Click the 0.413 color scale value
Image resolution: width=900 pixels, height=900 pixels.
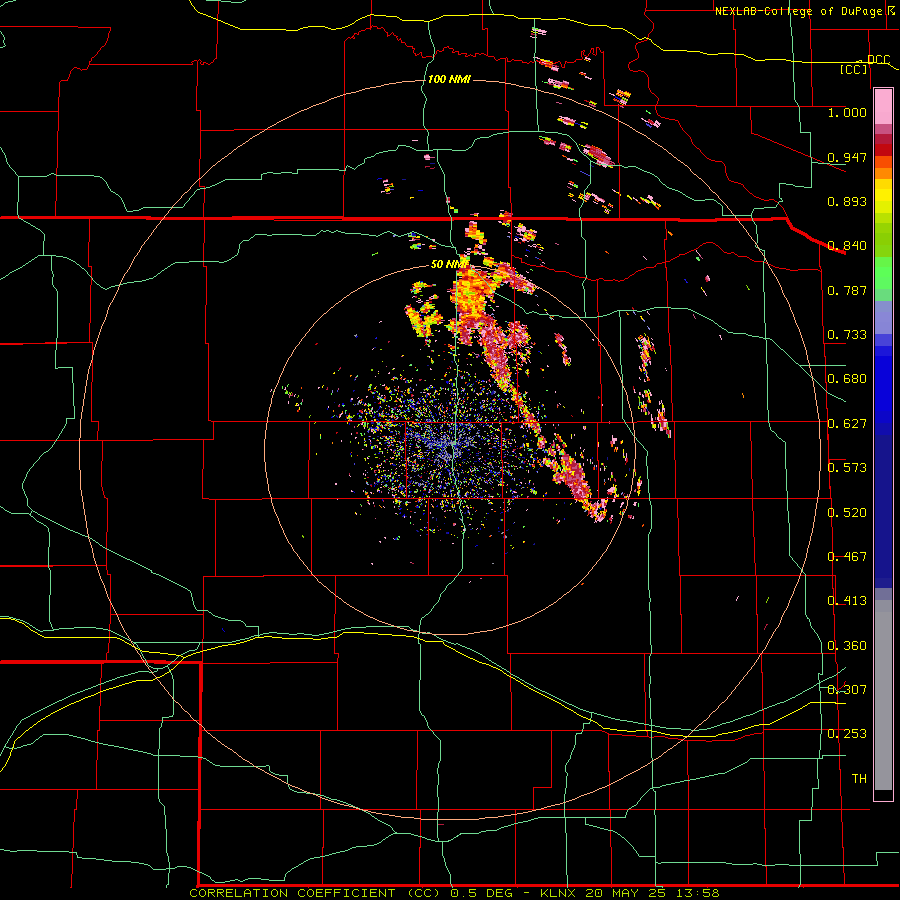pyautogui.click(x=847, y=601)
